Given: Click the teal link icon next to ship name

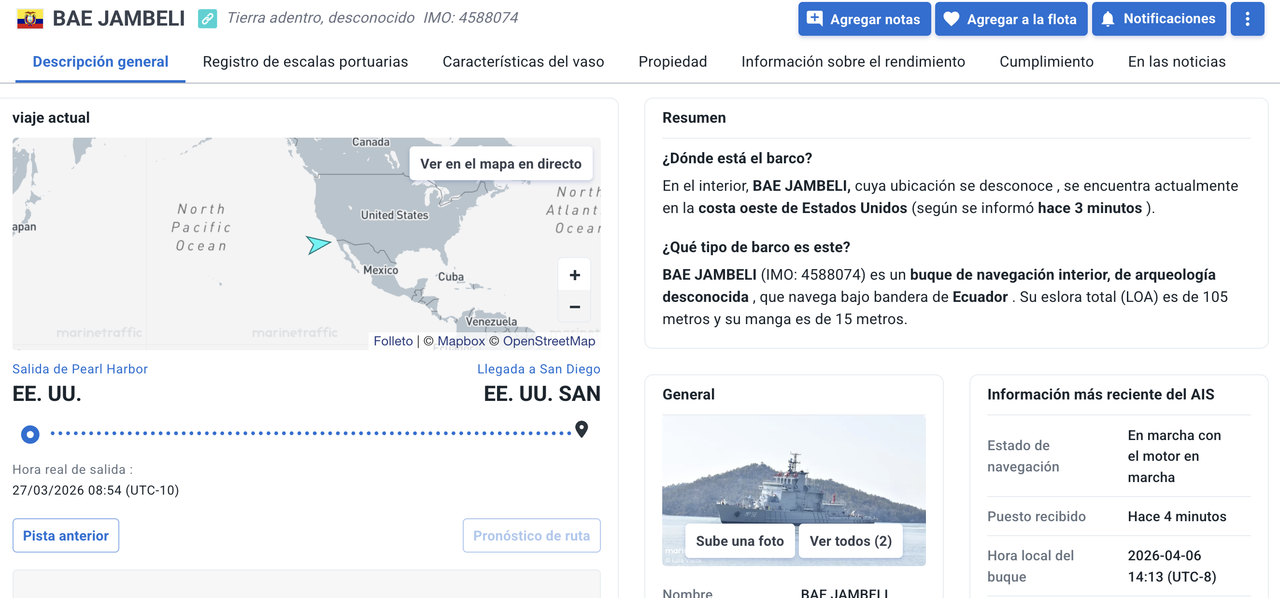Looking at the screenshot, I should pos(207,18).
